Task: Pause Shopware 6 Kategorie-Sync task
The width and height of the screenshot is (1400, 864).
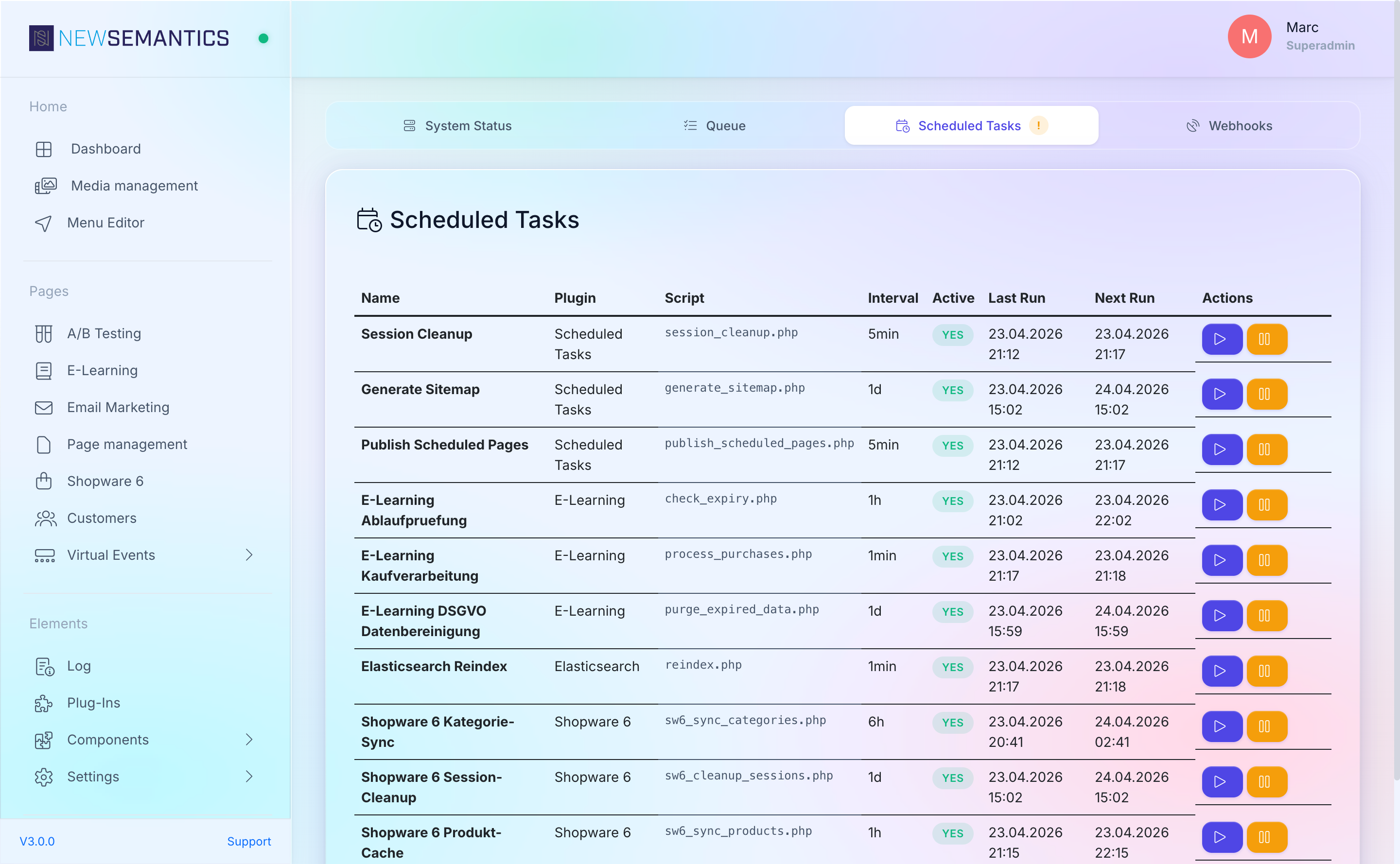Action: [1266, 727]
